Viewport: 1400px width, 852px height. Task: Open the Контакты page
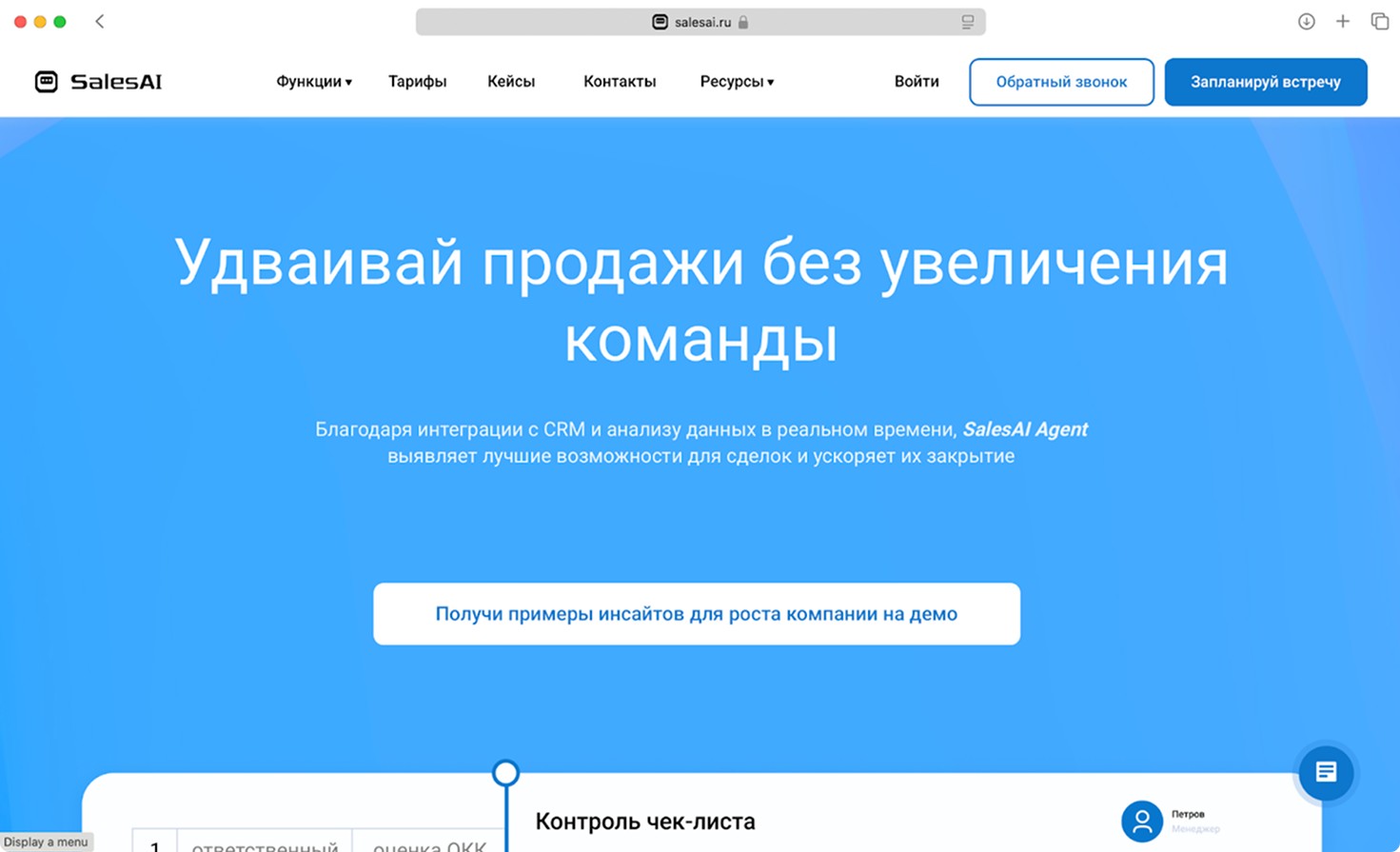[620, 82]
